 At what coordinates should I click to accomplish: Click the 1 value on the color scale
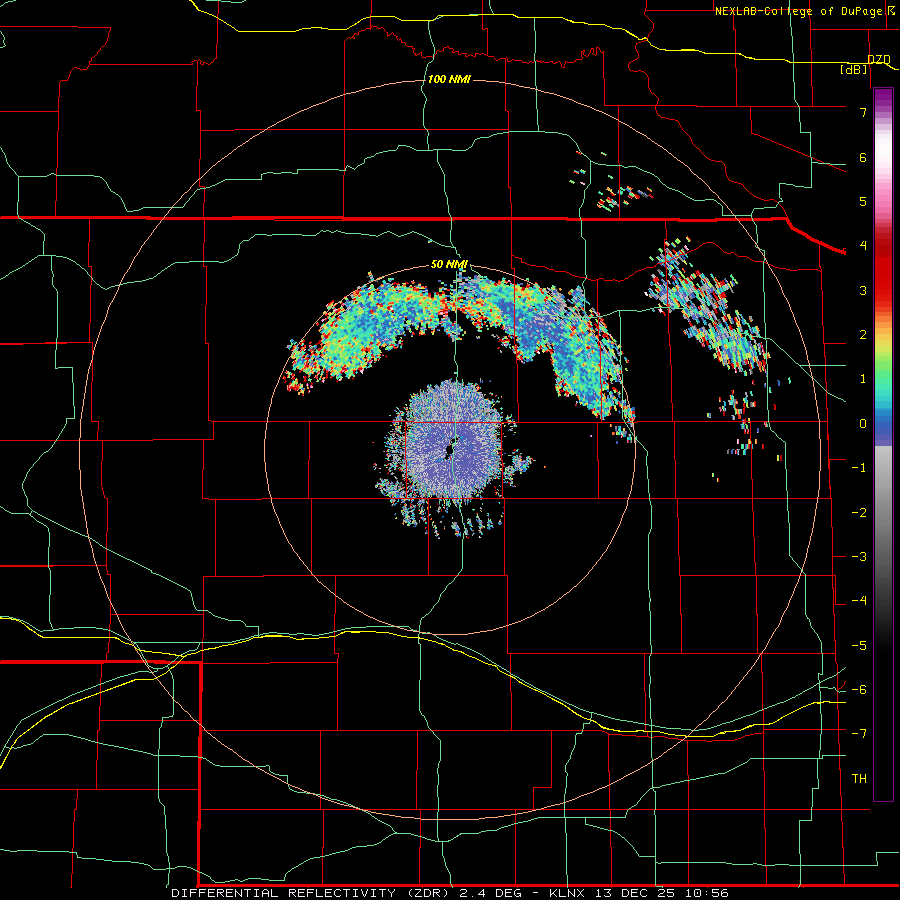[863, 379]
